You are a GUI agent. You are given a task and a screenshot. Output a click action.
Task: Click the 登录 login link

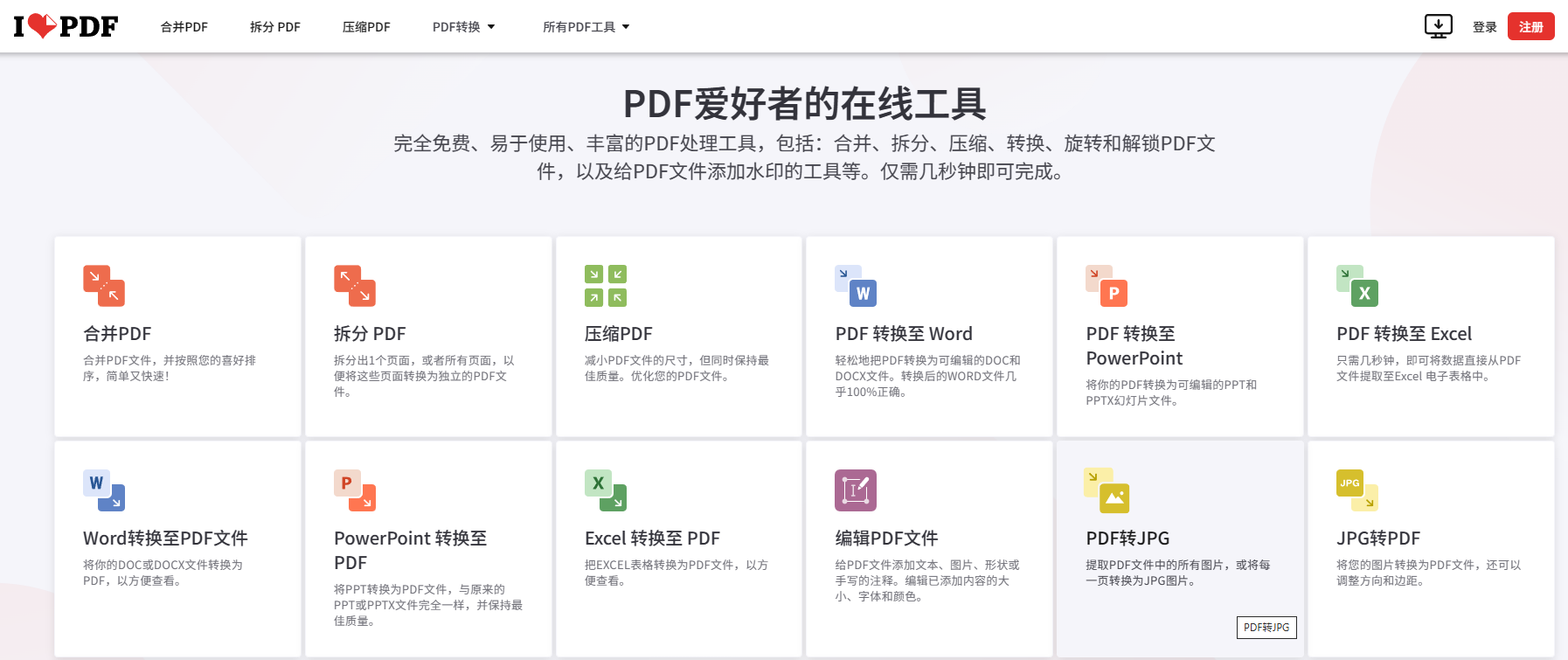click(x=1484, y=27)
